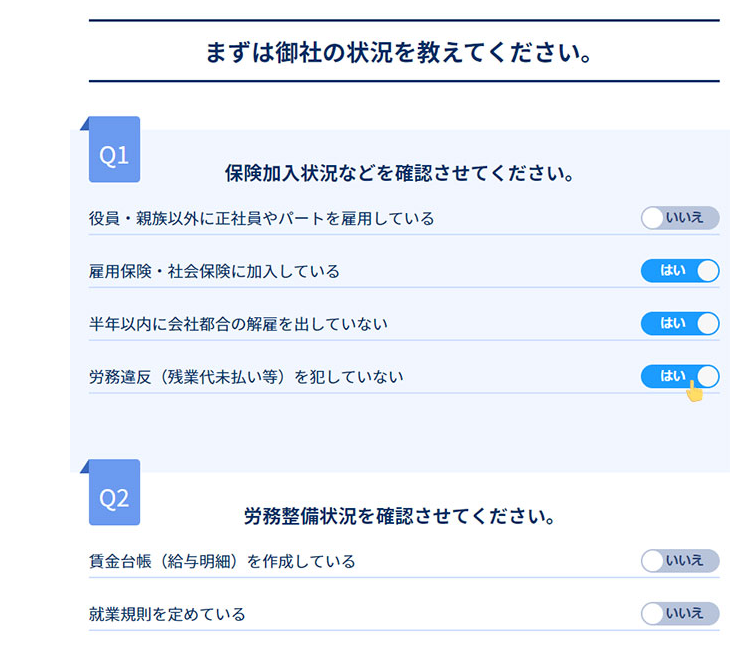Image resolution: width=743 pixels, height=651 pixels.
Task: Select the 雇用保険・社会保険に加入している row text
Action: click(214, 271)
